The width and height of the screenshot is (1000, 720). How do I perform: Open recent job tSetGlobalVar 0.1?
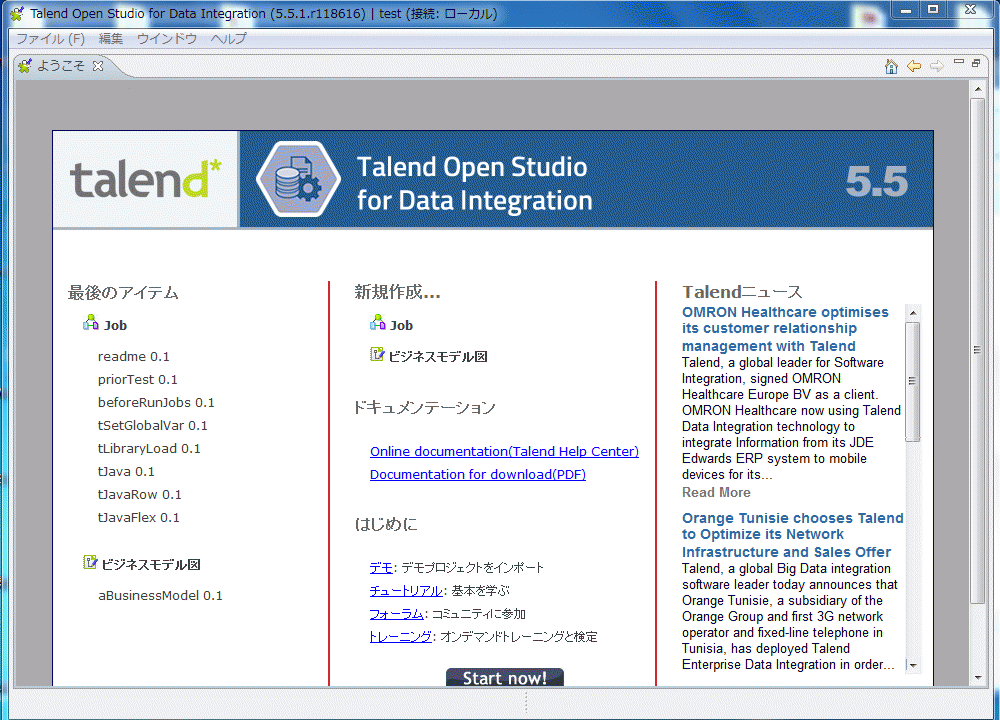click(152, 425)
